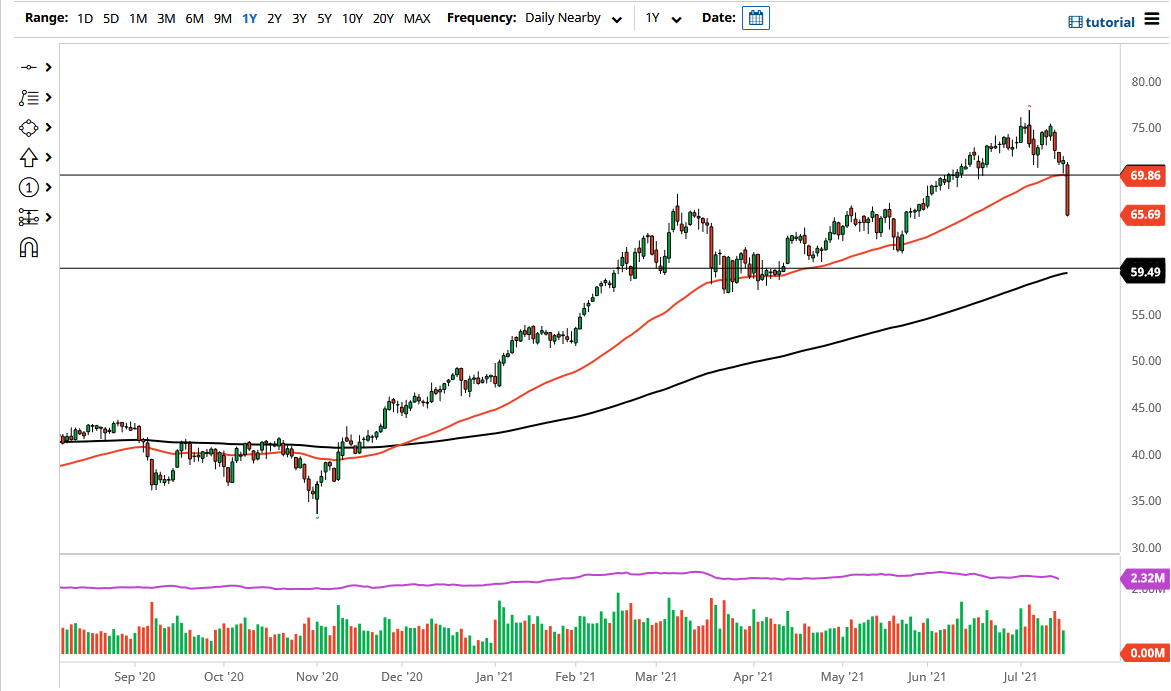Open the hamburger menu
The image size is (1171, 691).
click(x=1152, y=17)
